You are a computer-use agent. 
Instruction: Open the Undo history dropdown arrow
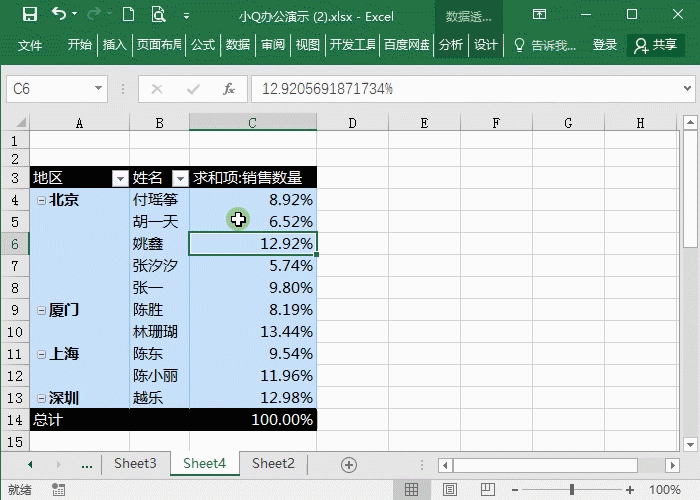click(75, 14)
